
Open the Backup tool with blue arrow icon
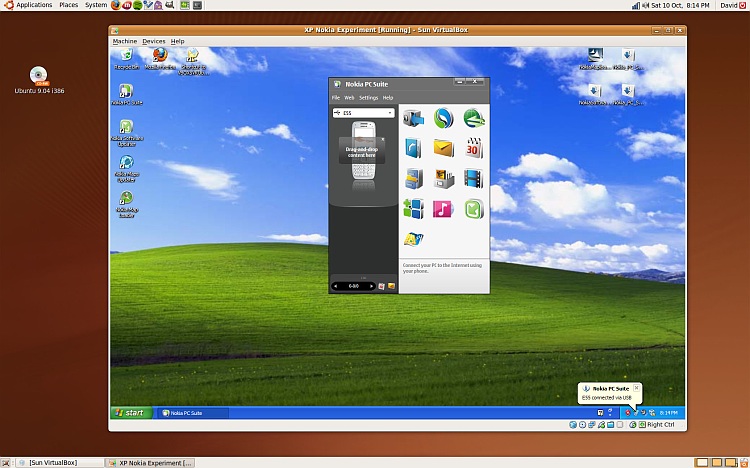tap(413, 118)
